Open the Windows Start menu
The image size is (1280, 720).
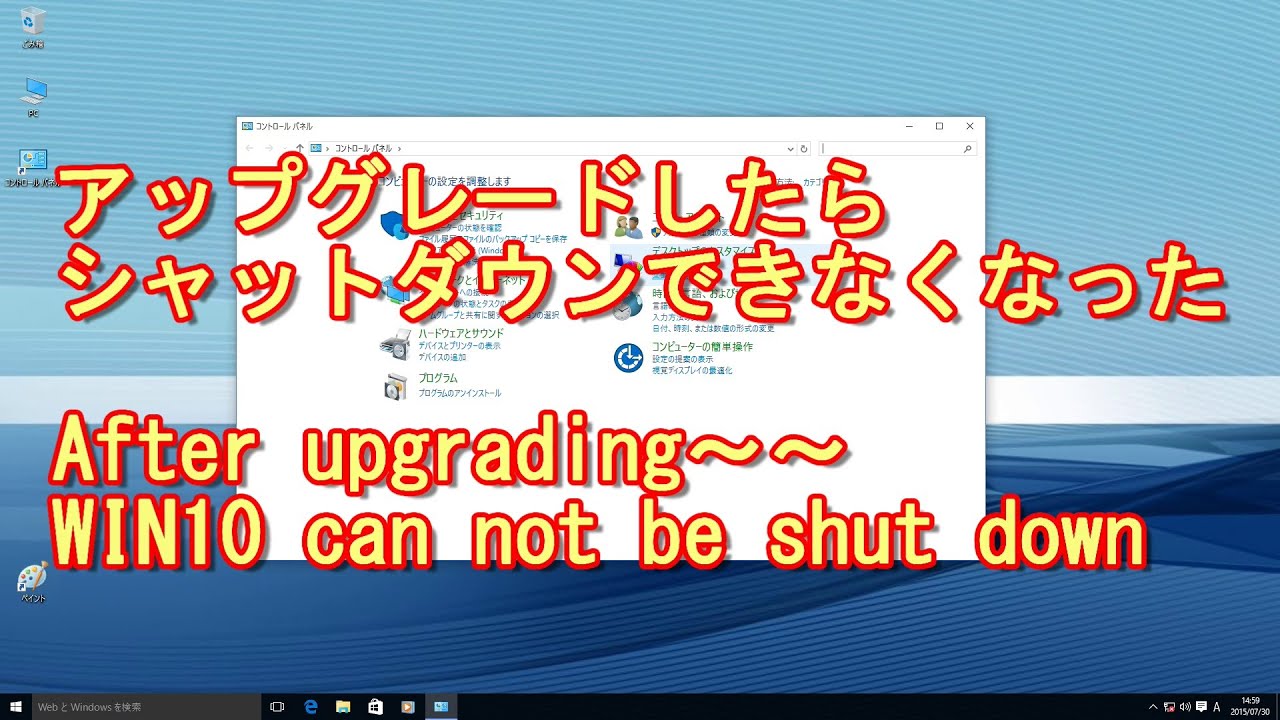[15, 707]
